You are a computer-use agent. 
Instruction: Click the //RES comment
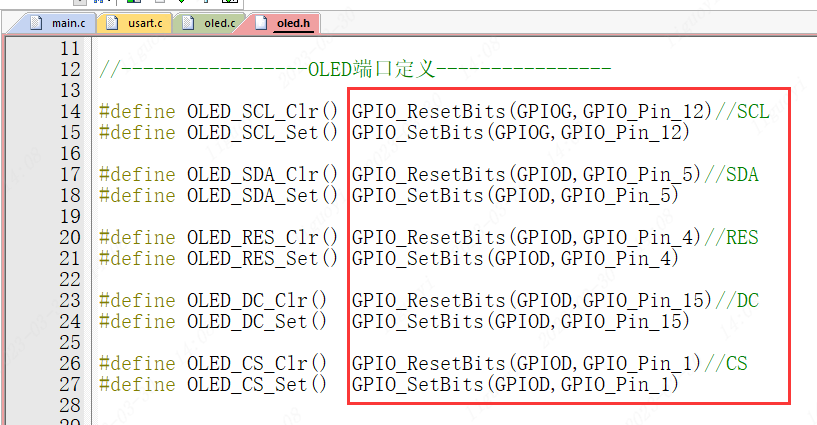(x=731, y=238)
